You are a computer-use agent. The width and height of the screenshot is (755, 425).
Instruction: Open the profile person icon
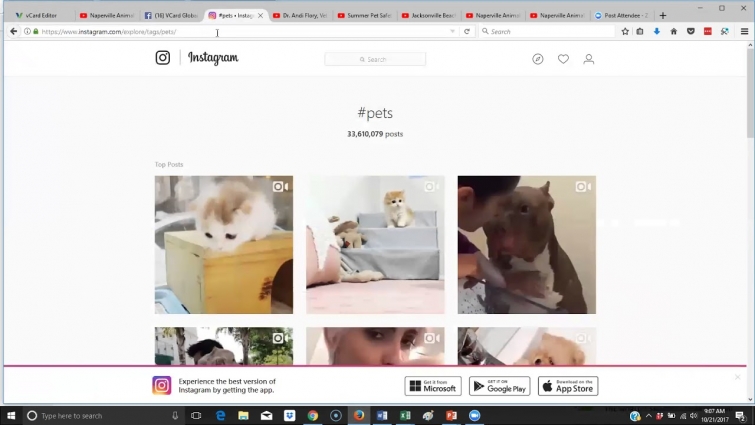pos(588,59)
